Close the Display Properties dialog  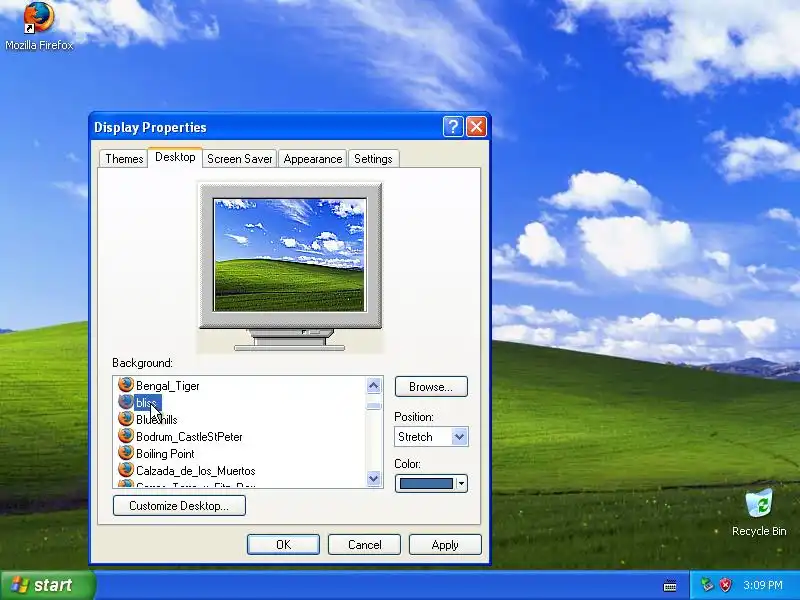coord(477,127)
